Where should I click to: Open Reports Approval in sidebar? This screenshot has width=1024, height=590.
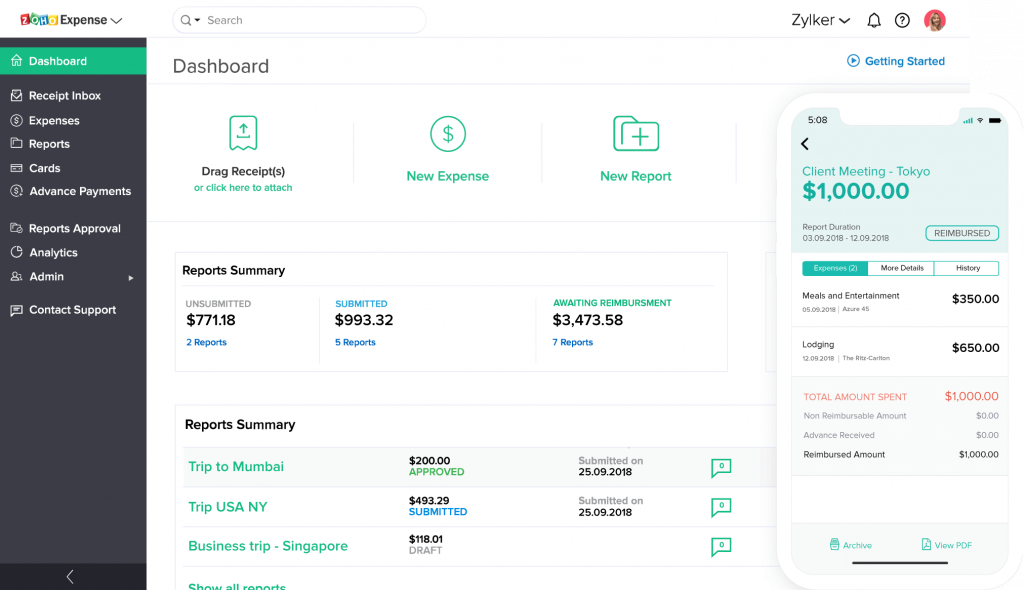73,228
